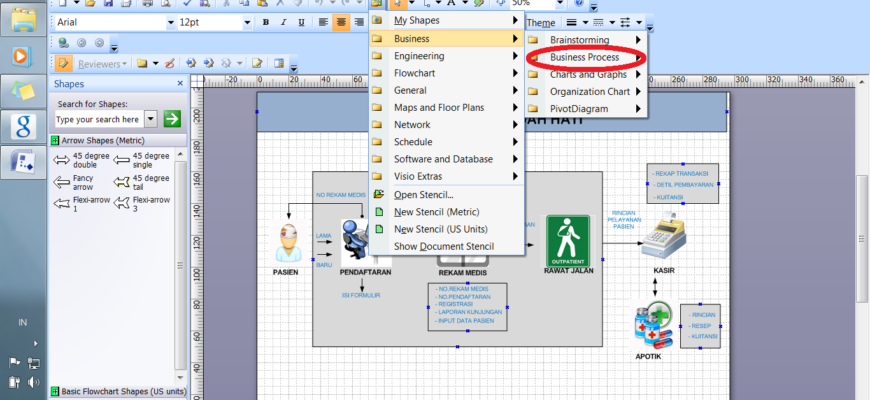The width and height of the screenshot is (870, 400).
Task: Click the align text left icon
Action: (325, 22)
